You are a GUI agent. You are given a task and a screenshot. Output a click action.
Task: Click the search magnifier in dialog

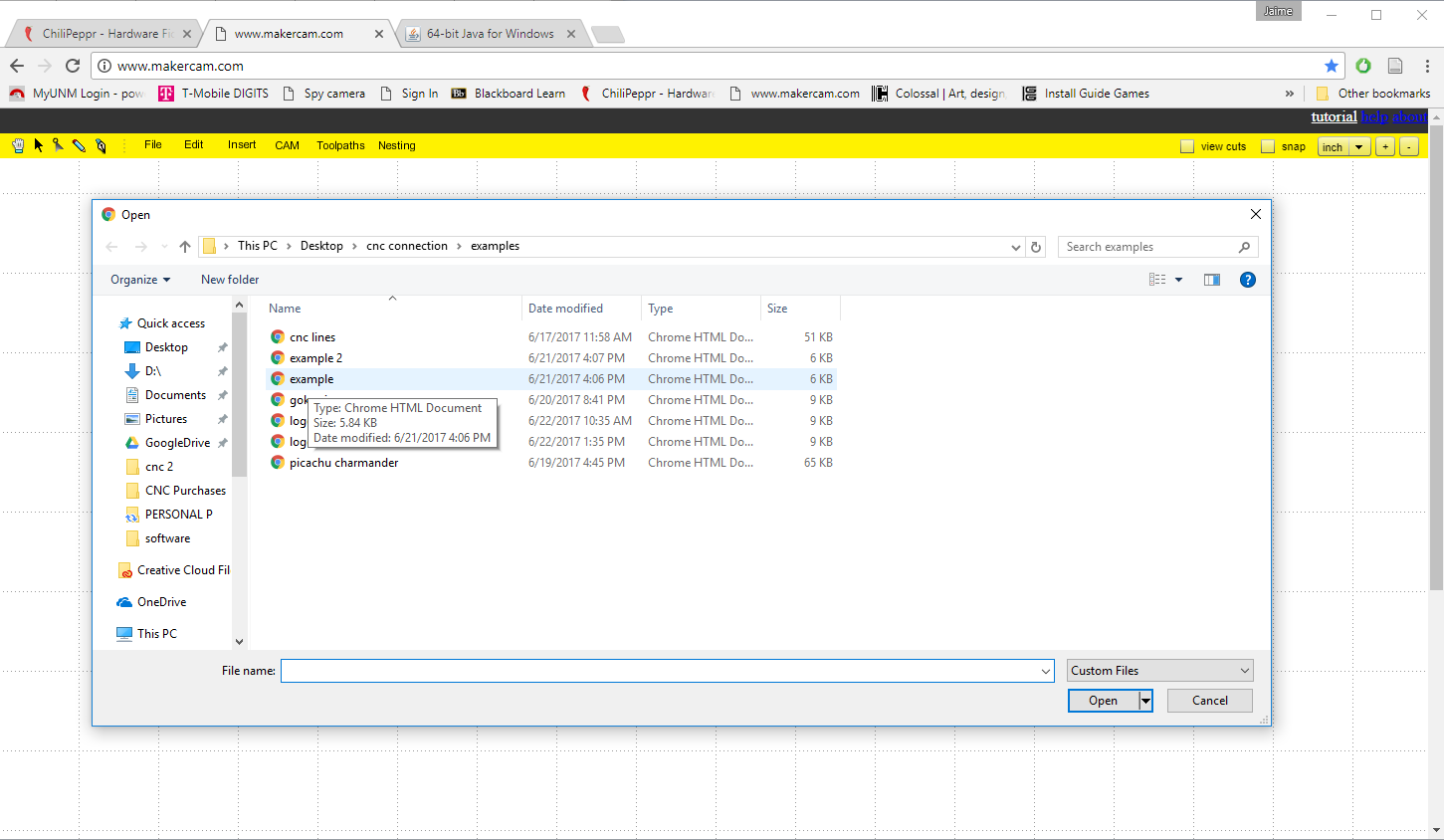coord(1244,247)
